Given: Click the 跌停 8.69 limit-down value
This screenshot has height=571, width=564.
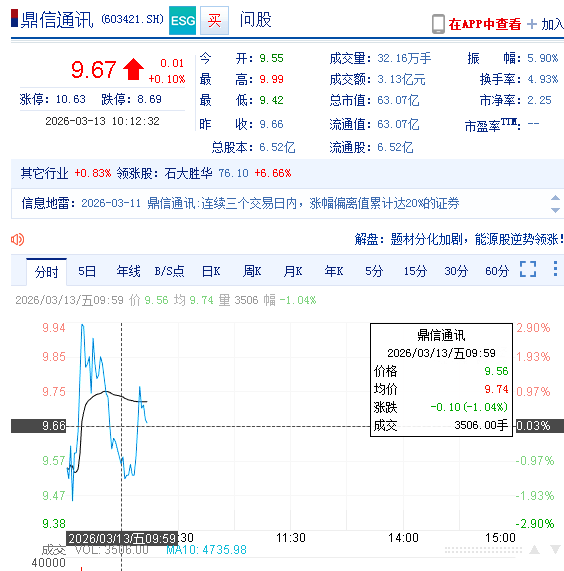Looking at the screenshot, I should (x=149, y=99).
